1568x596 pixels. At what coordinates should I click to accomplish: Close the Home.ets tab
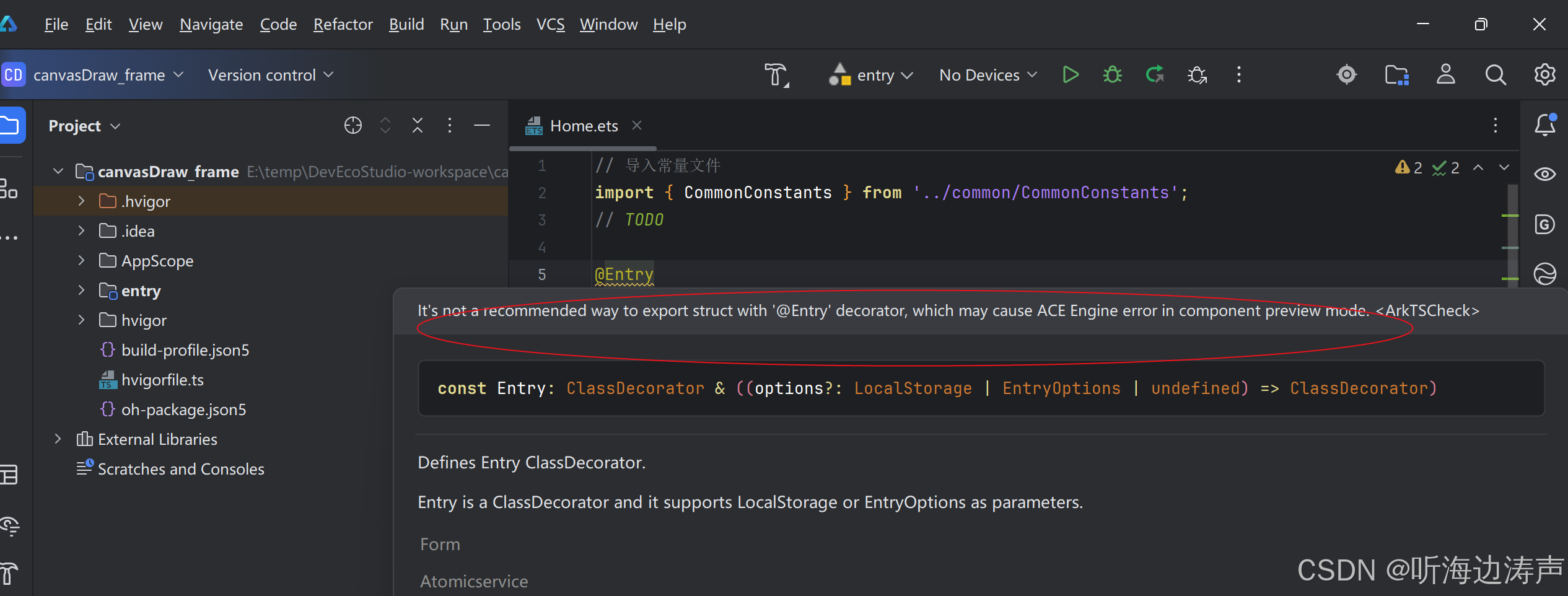(x=636, y=126)
